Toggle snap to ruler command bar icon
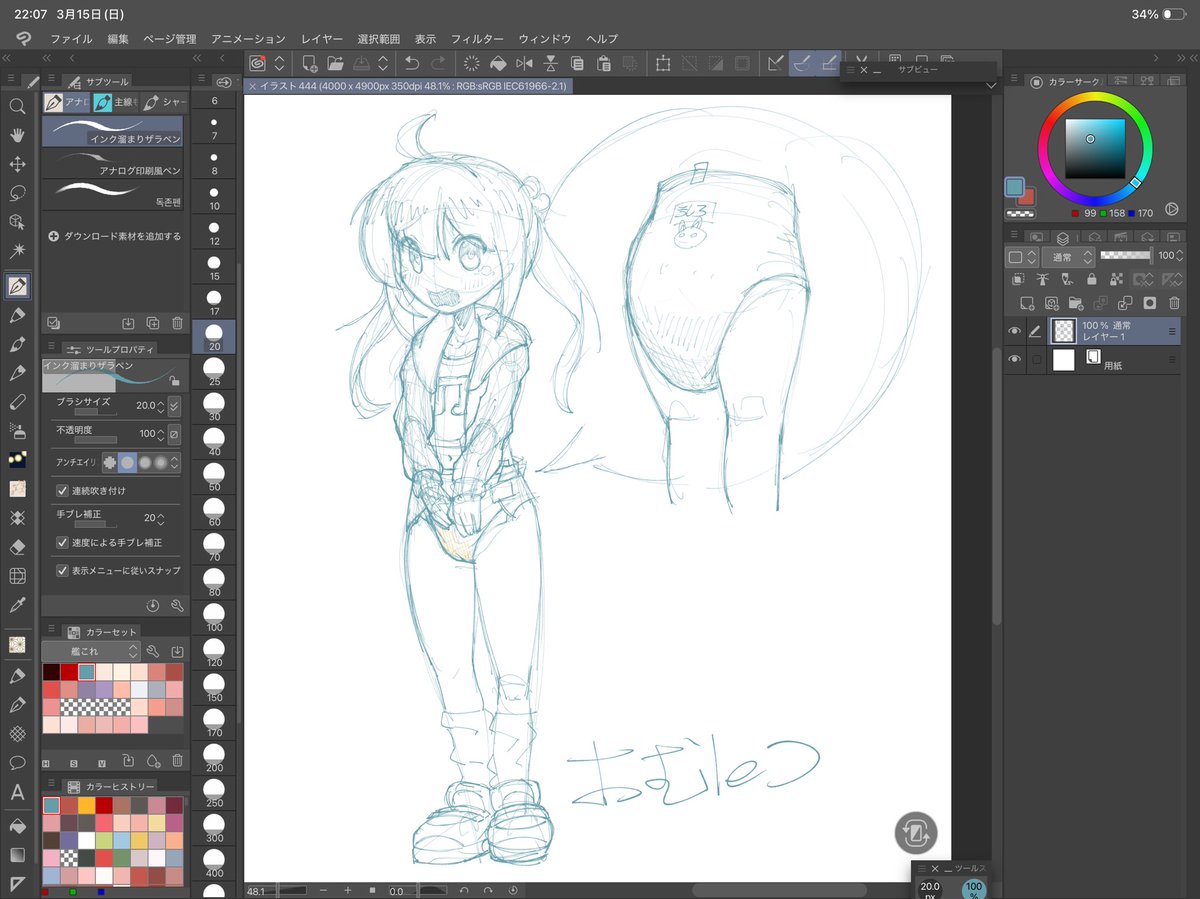This screenshot has height=899, width=1200. 775,63
